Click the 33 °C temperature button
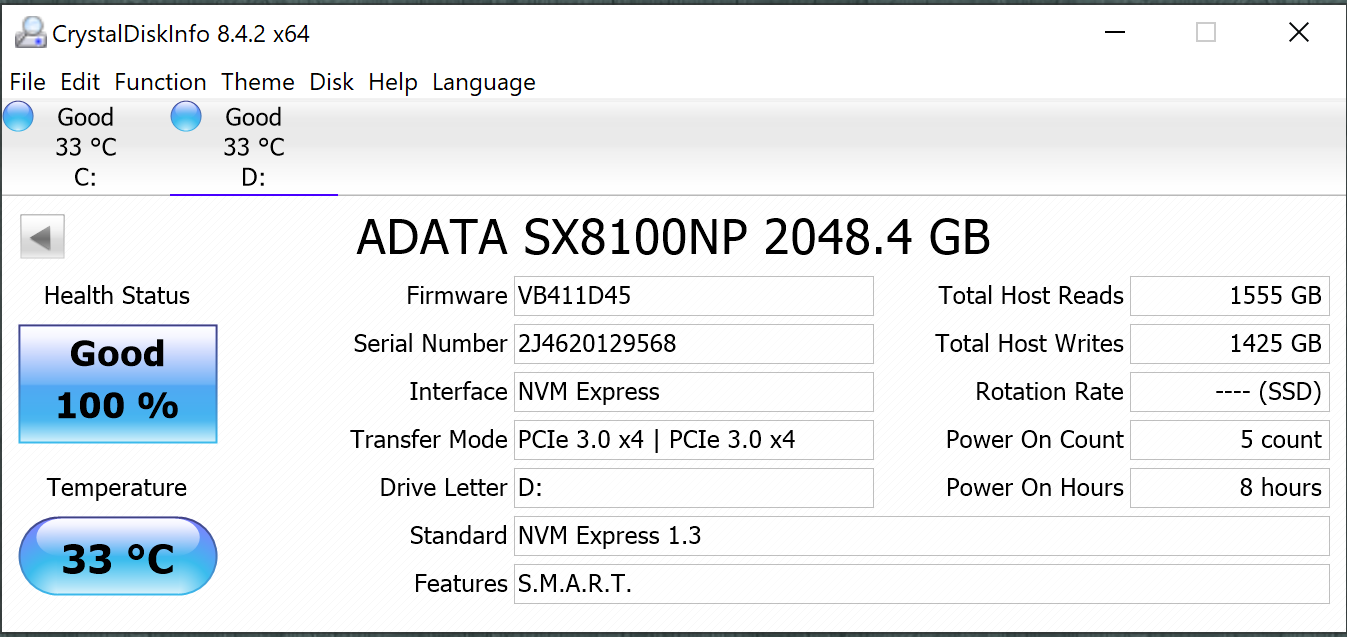This screenshot has width=1347, height=637. (118, 558)
